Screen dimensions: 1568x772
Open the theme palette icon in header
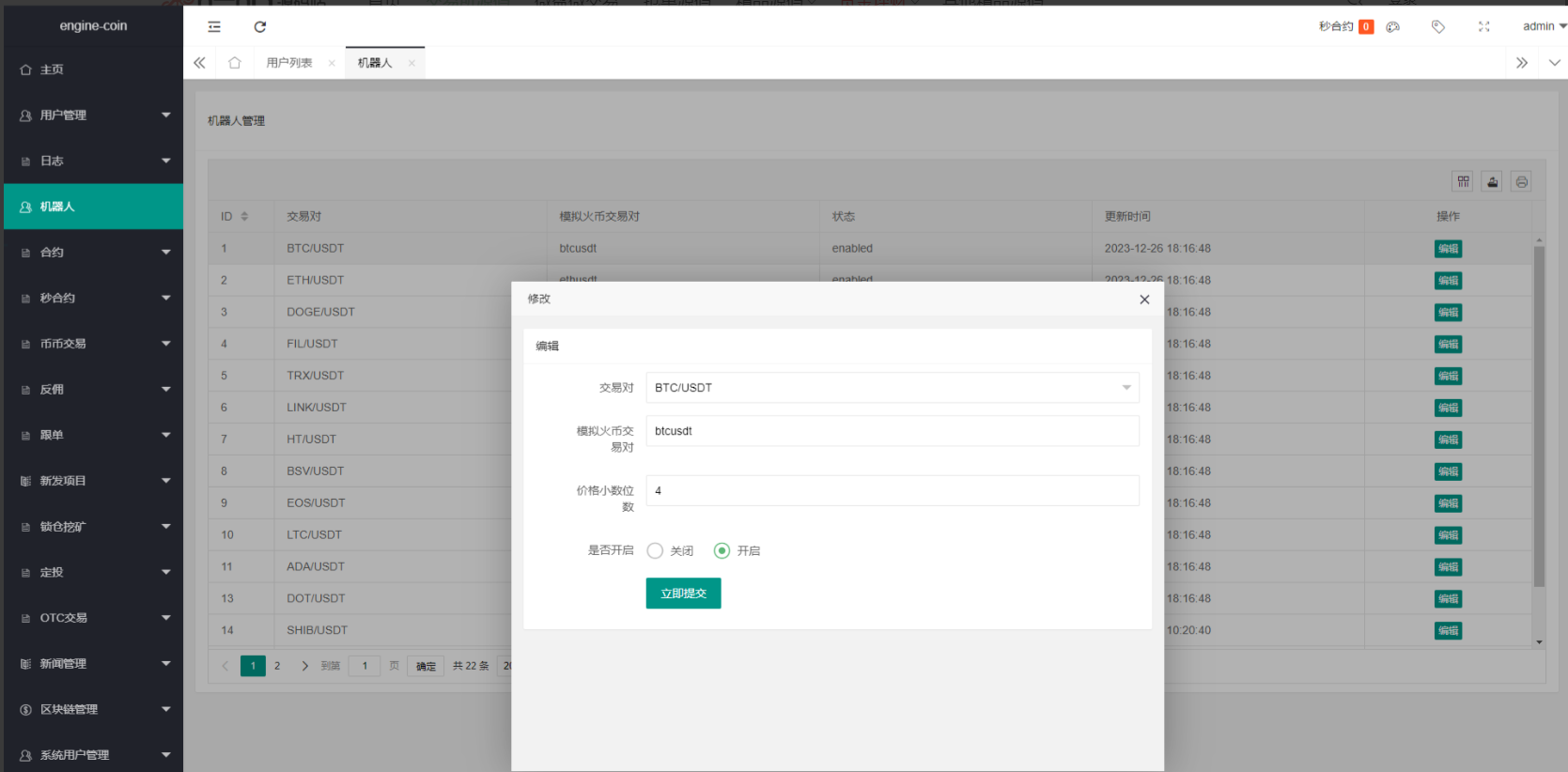[x=1393, y=26]
